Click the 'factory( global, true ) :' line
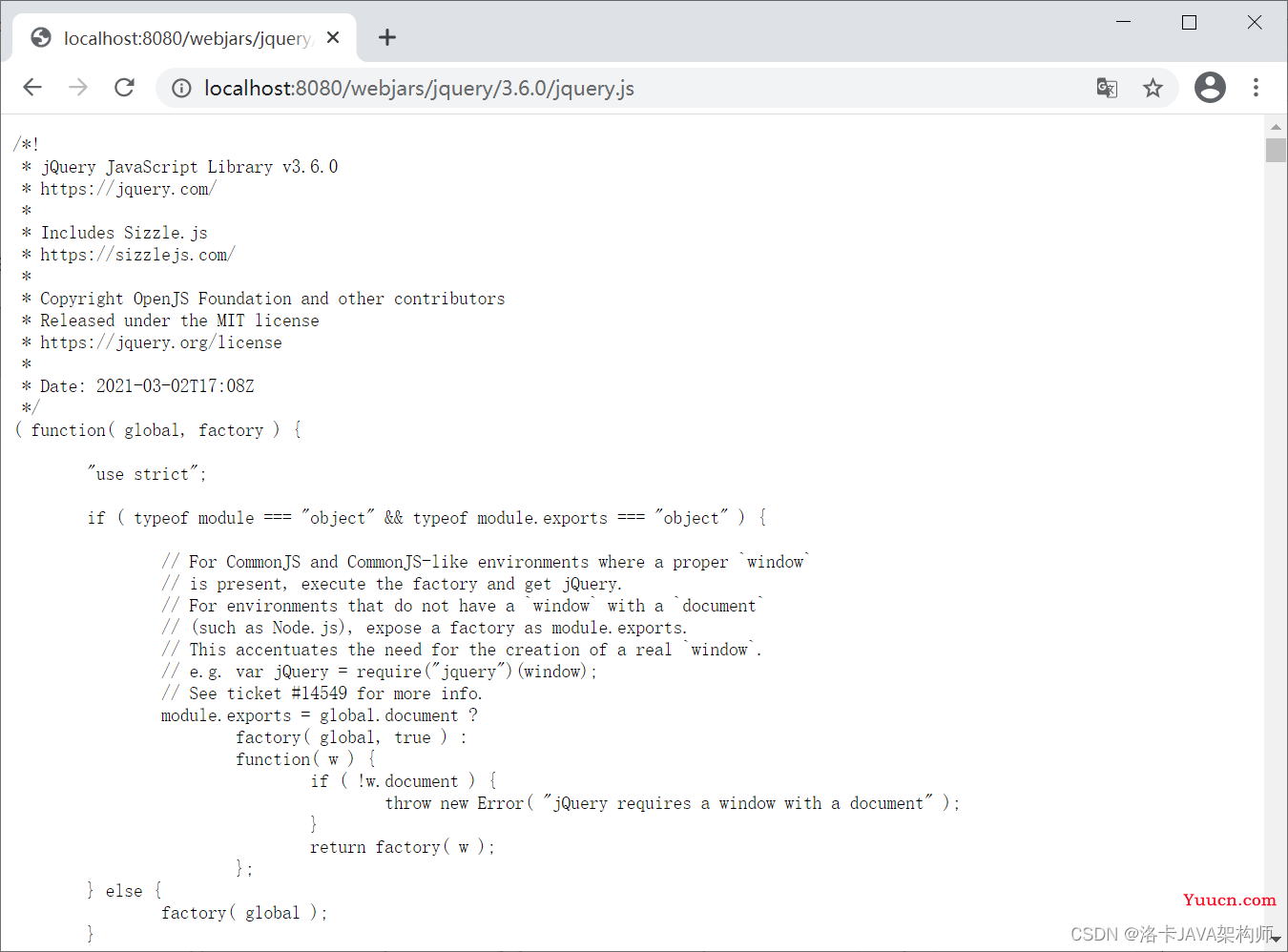 tap(351, 737)
